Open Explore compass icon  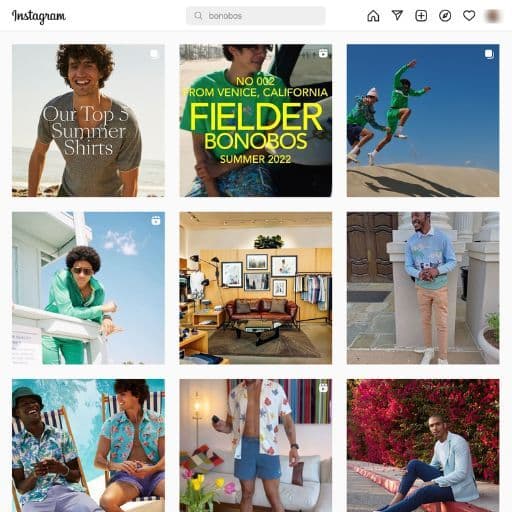click(x=445, y=16)
